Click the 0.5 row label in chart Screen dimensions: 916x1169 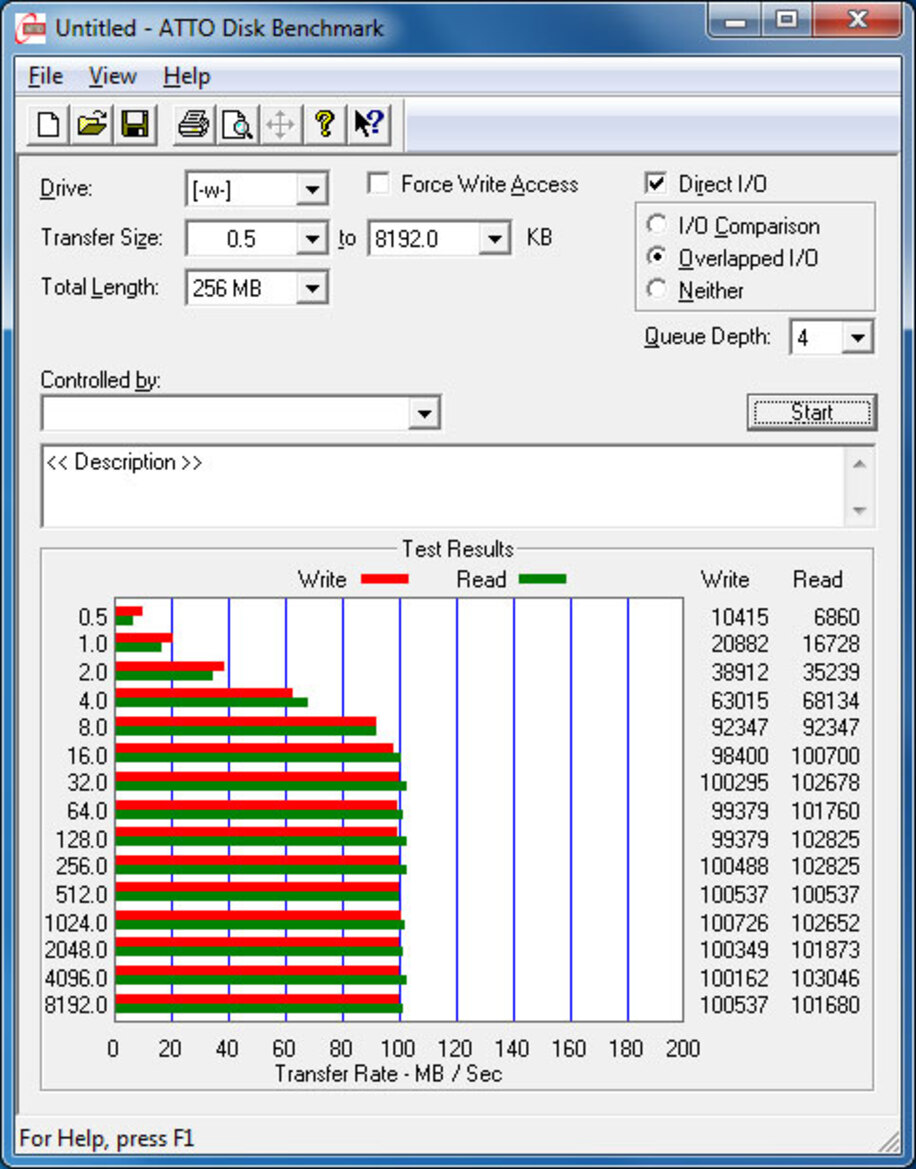click(x=92, y=617)
